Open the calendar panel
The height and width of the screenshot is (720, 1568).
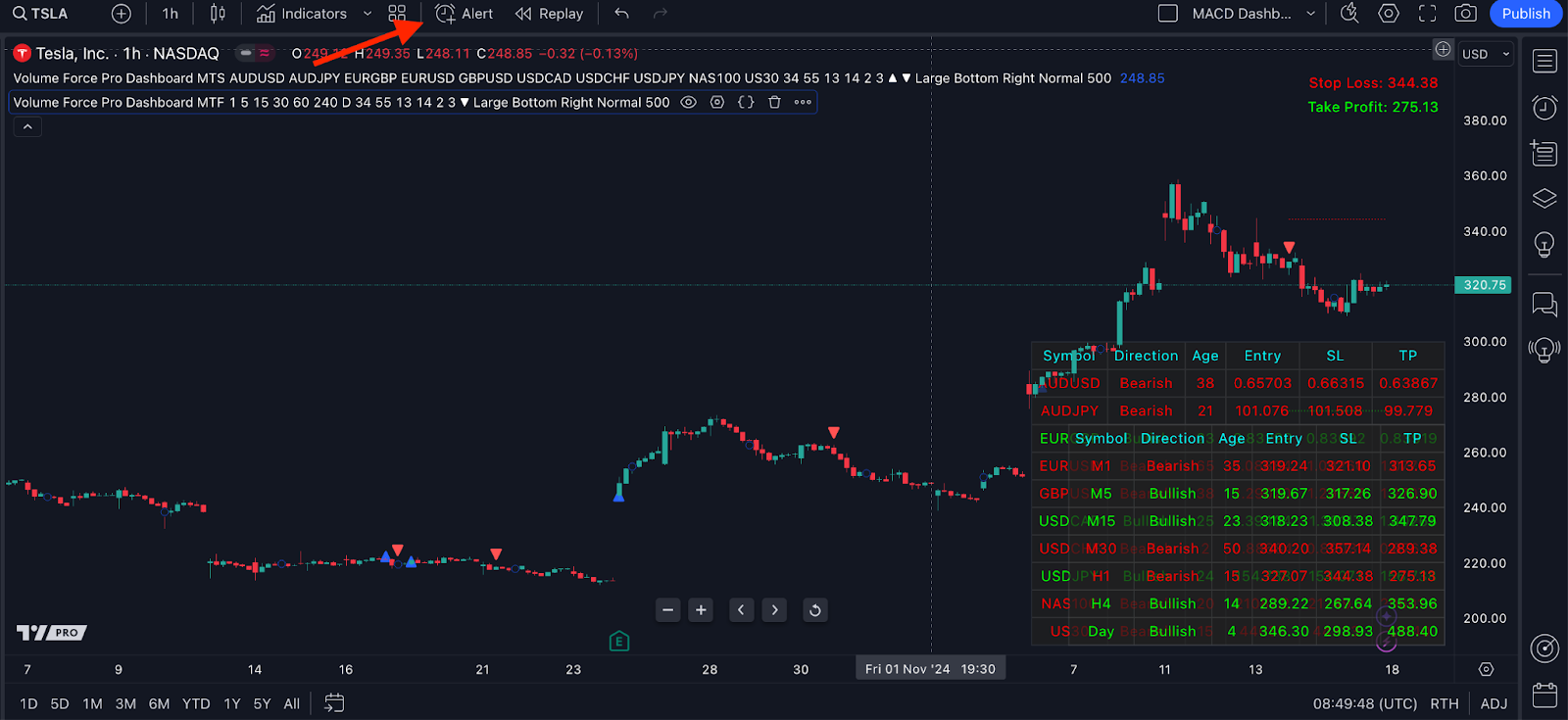tap(1544, 696)
